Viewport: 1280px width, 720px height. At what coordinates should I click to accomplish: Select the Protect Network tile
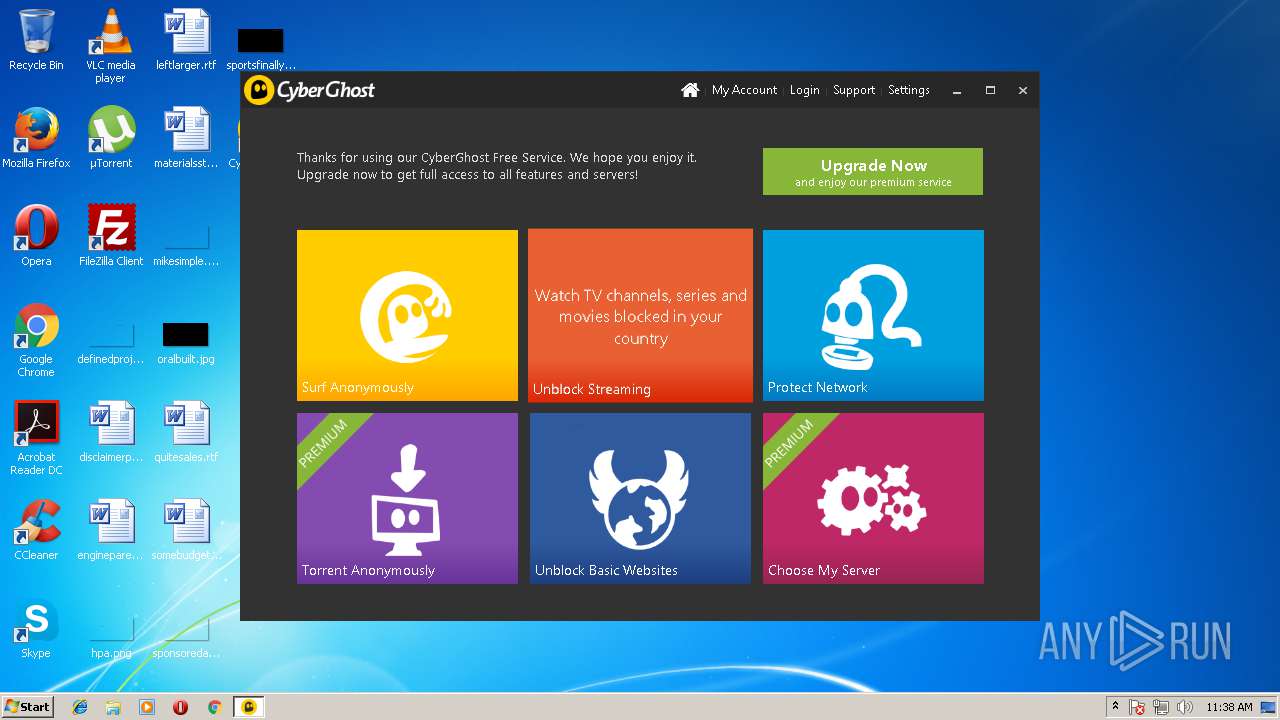tap(873, 315)
